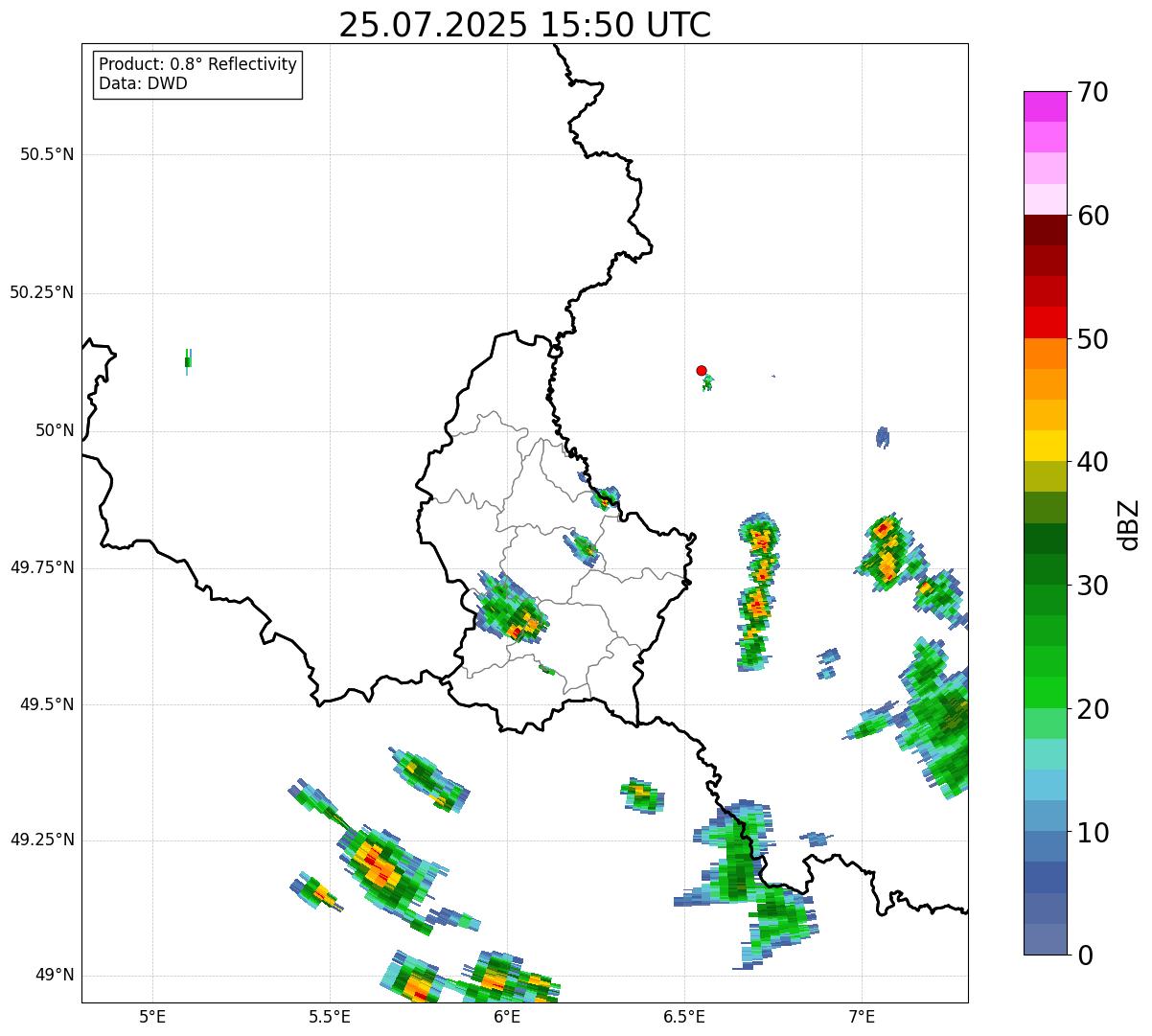The height and width of the screenshot is (1036, 1152).
Task: Click the dBZ colorbar axis label
Action: [1129, 524]
